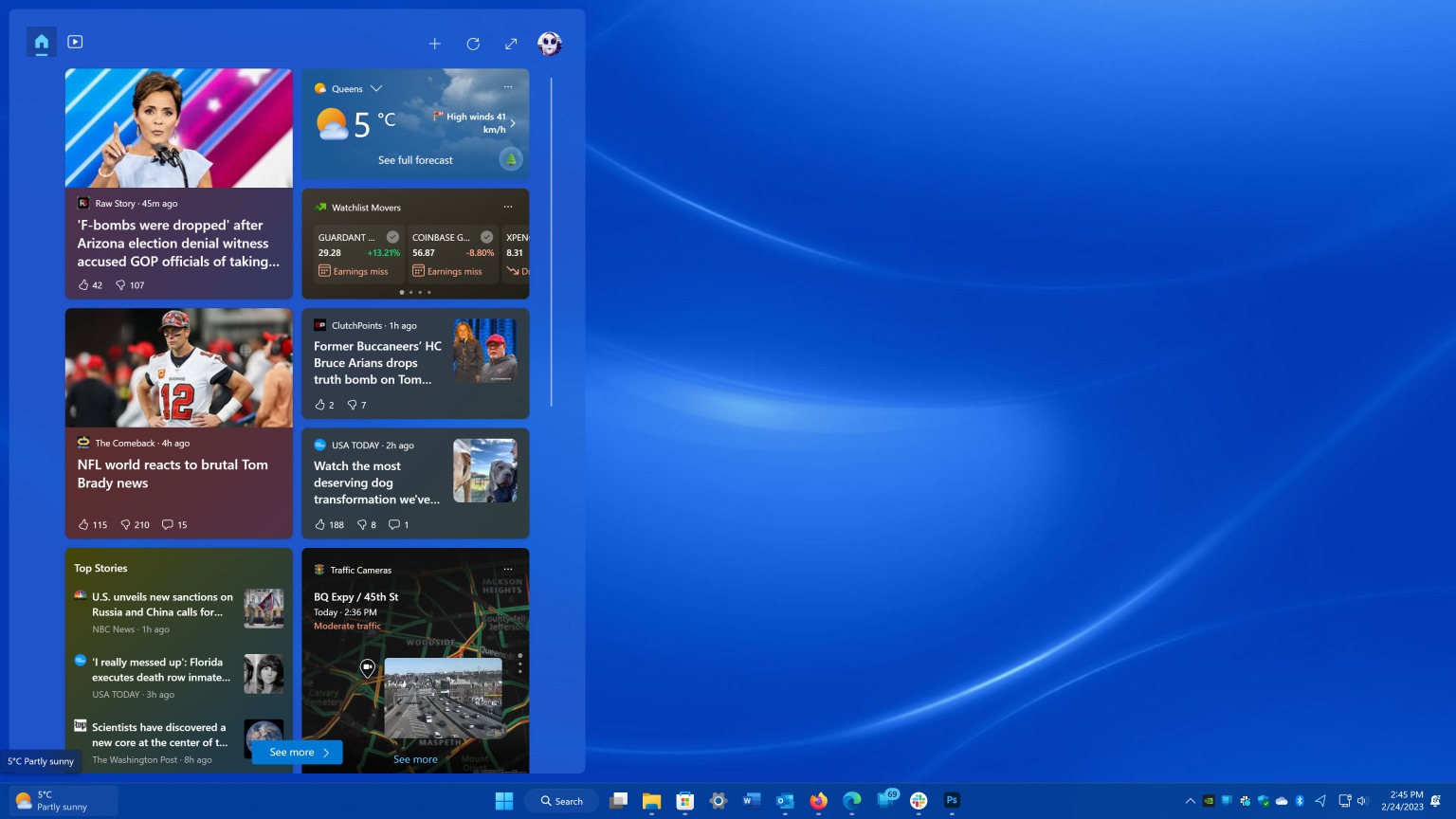Click See full forecast link
This screenshot has height=819, width=1456.
click(415, 160)
